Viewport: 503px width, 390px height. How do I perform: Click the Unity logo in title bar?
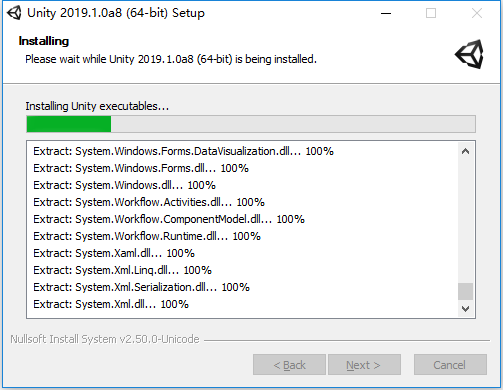pyautogui.click(x=14, y=13)
